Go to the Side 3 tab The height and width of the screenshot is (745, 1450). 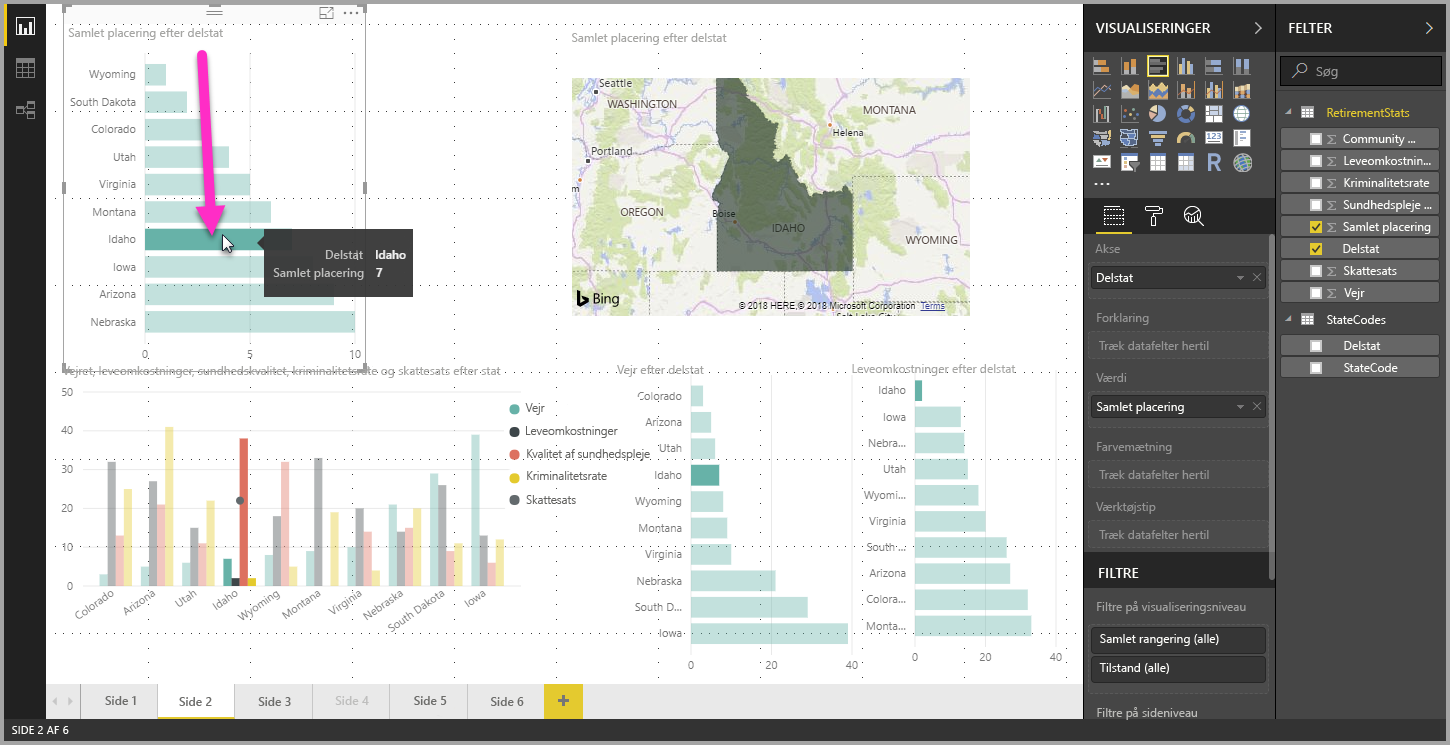pyautogui.click(x=274, y=701)
